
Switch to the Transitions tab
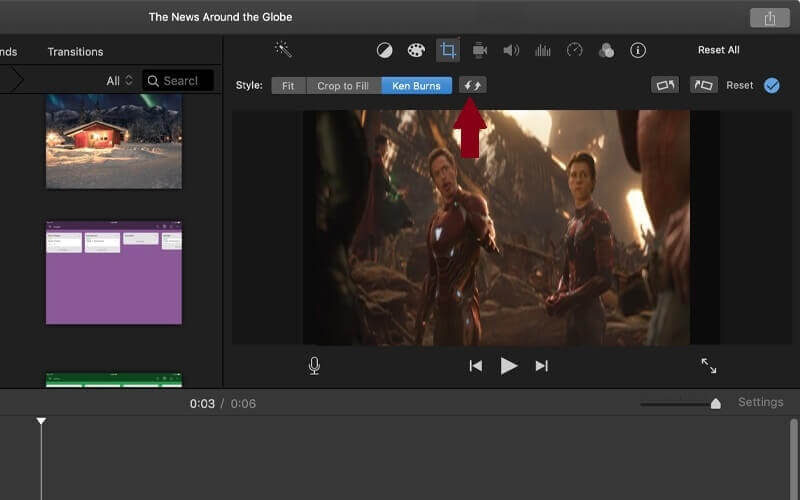[x=75, y=52]
